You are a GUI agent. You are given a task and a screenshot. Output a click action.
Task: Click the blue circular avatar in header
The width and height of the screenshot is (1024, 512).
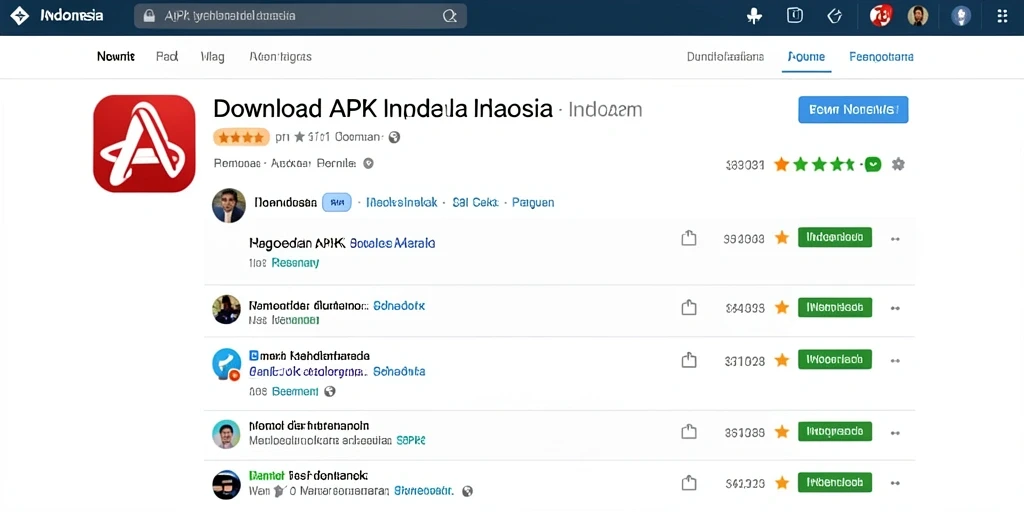tap(961, 16)
